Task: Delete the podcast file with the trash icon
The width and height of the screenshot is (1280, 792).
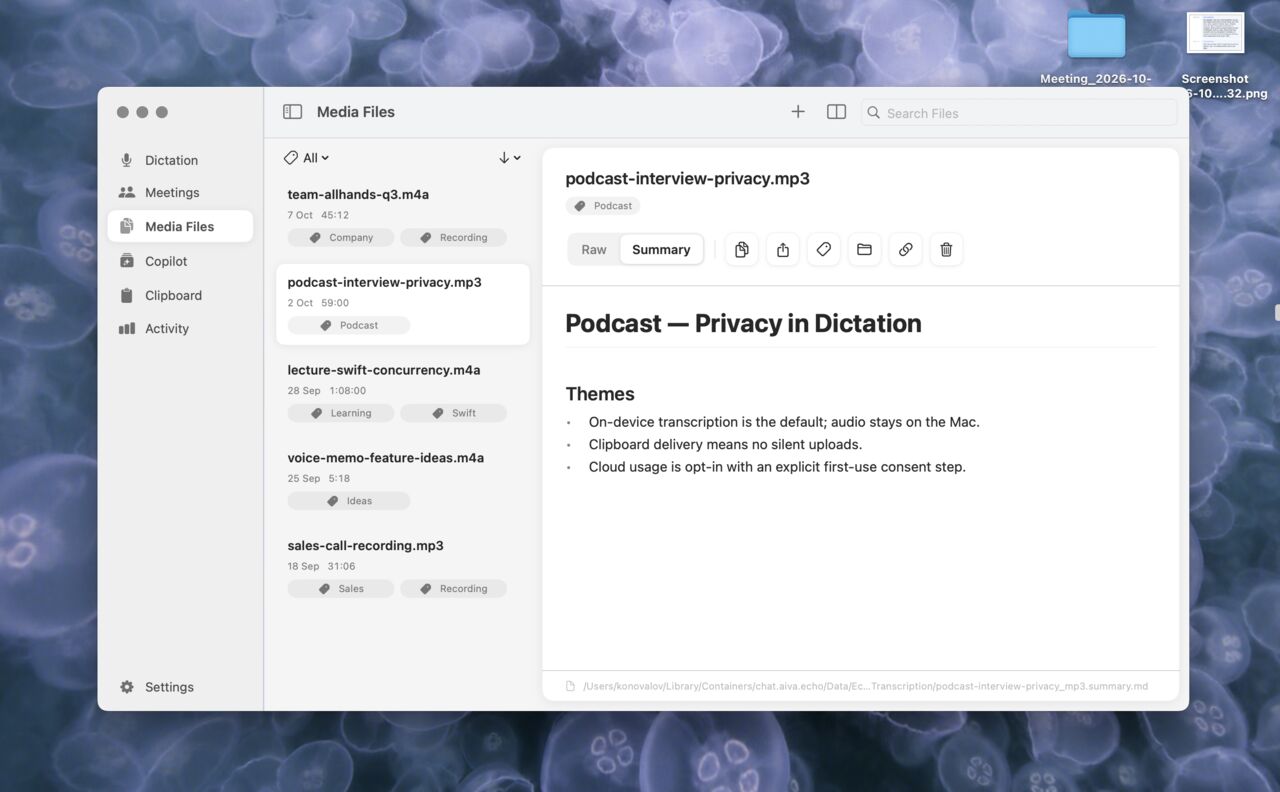Action: coord(947,249)
